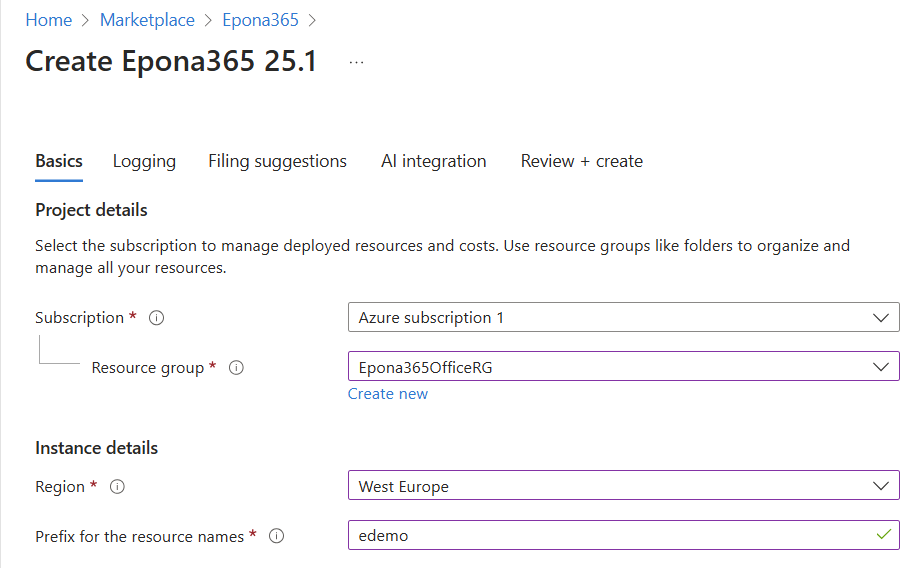Click the Subscription field label
The image size is (922, 568).
click(x=79, y=318)
